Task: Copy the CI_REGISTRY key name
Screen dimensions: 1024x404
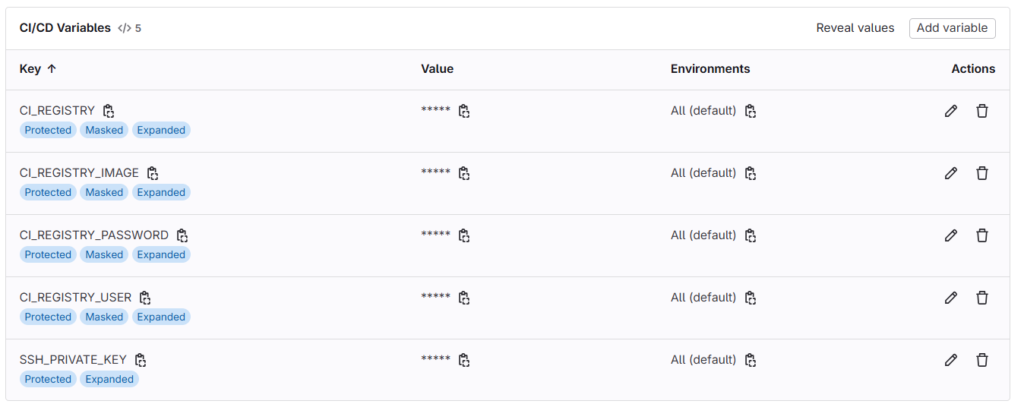Action: (x=108, y=111)
